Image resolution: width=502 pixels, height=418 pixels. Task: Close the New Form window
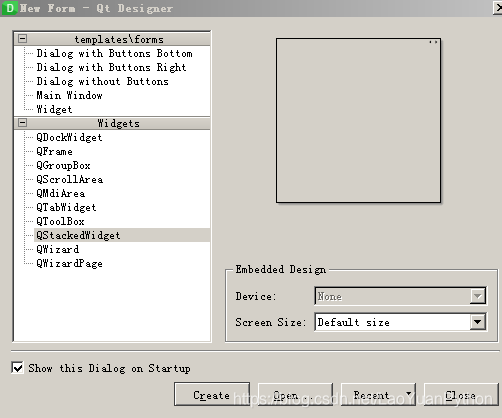point(498,8)
